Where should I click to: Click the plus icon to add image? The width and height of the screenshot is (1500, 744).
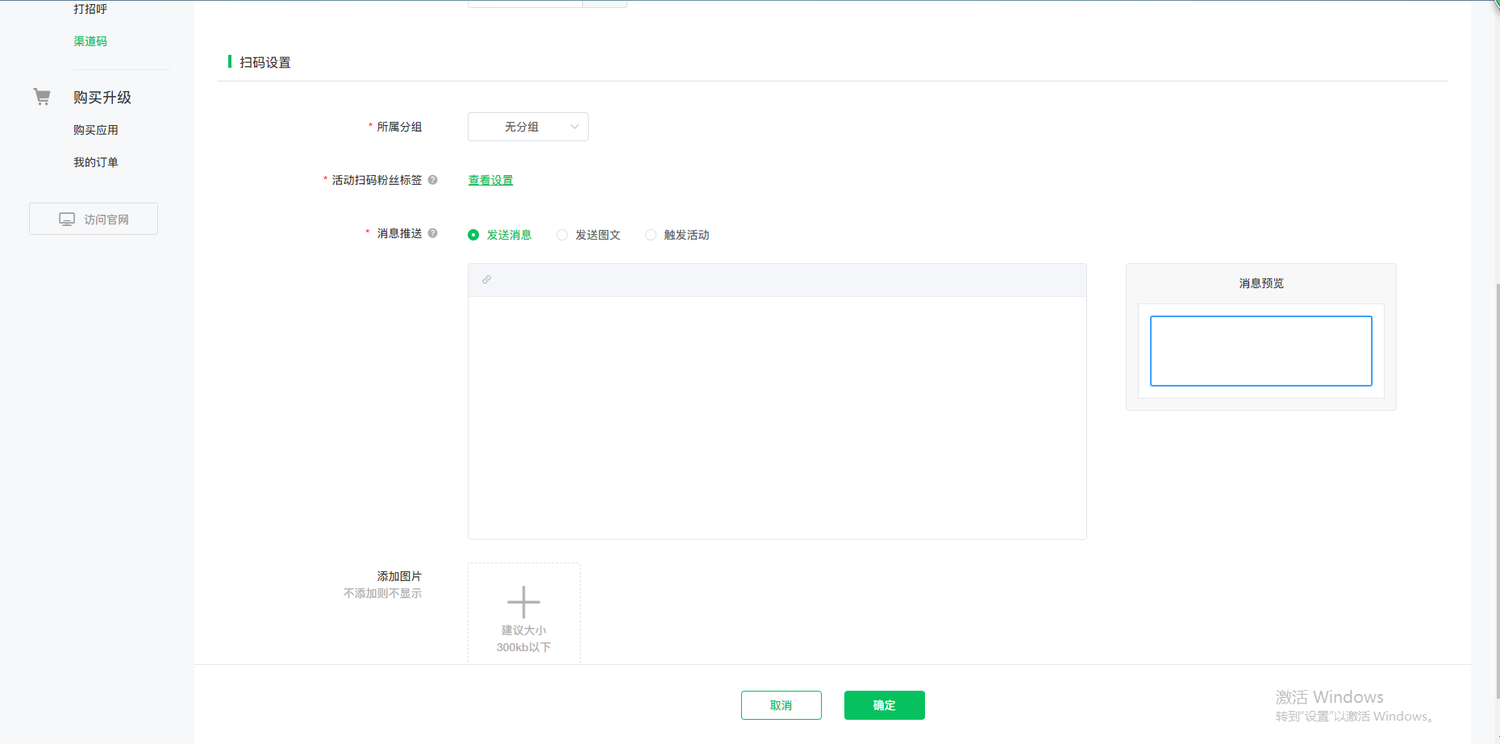click(524, 602)
